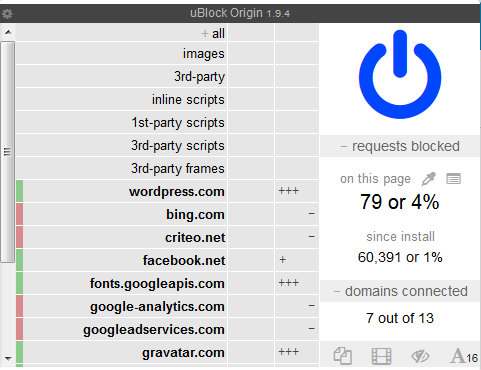
Task: Click the googleadservices.com domain name
Action: (154, 330)
